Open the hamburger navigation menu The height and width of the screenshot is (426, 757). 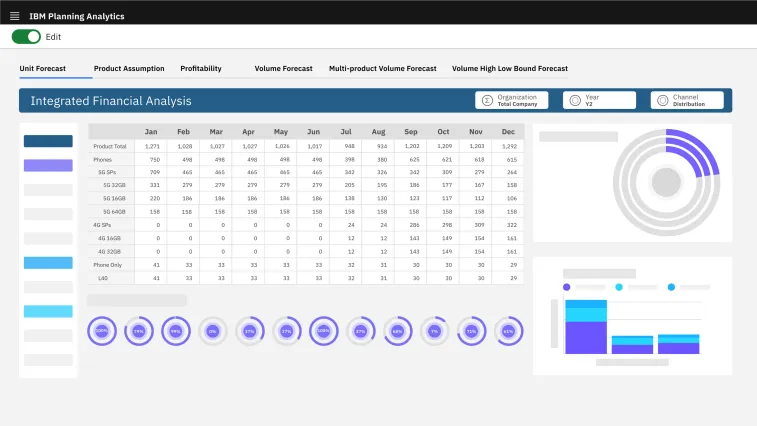(14, 17)
